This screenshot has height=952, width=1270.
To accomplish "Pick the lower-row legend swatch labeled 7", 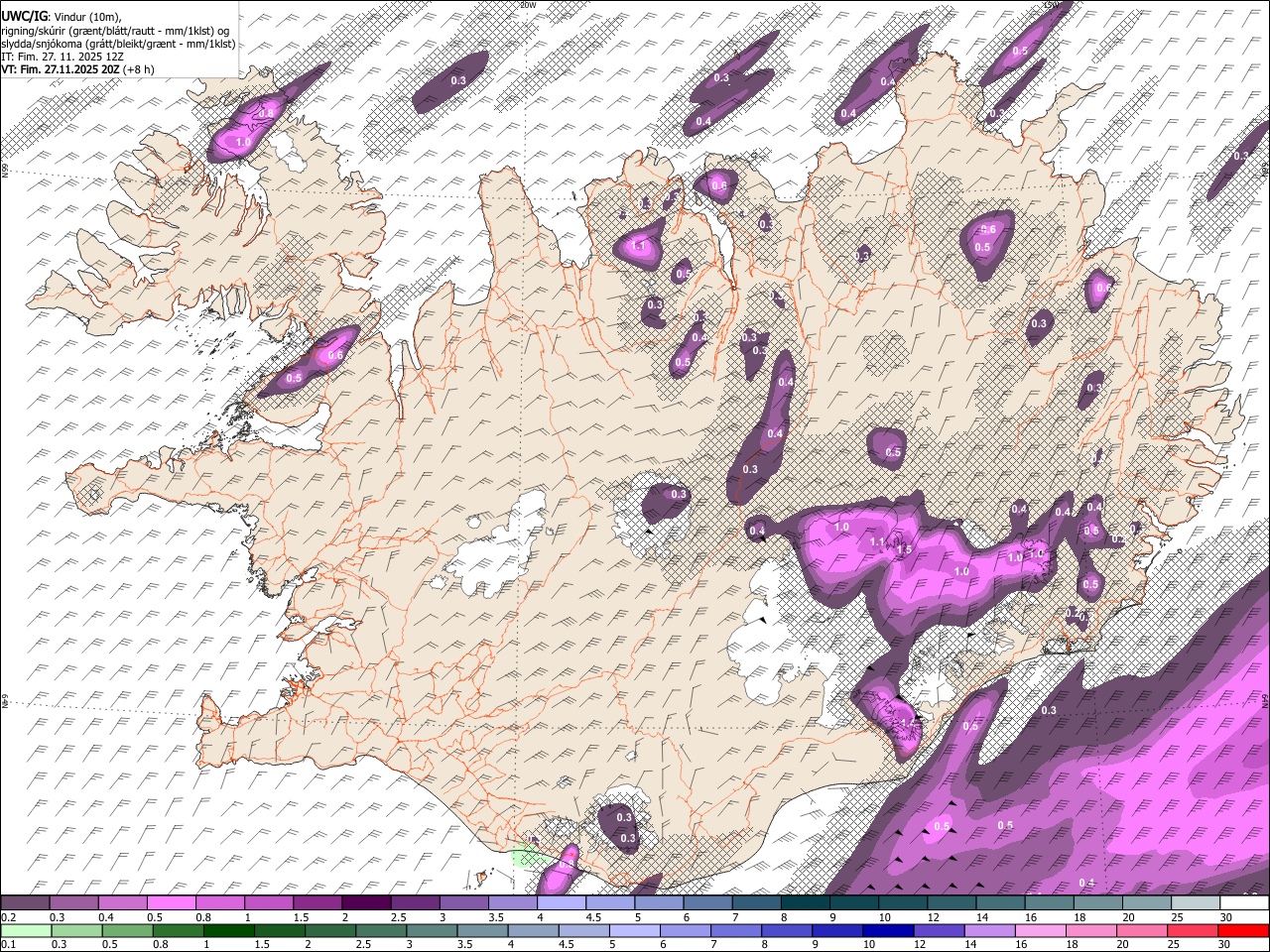I will pos(736,931).
